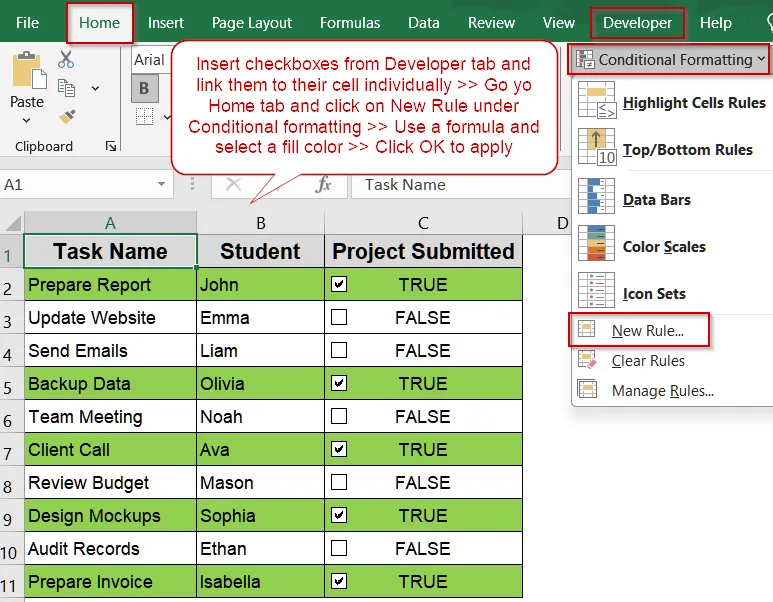Open the Conditional Formatting dropdown
The image size is (773, 602).
point(669,60)
